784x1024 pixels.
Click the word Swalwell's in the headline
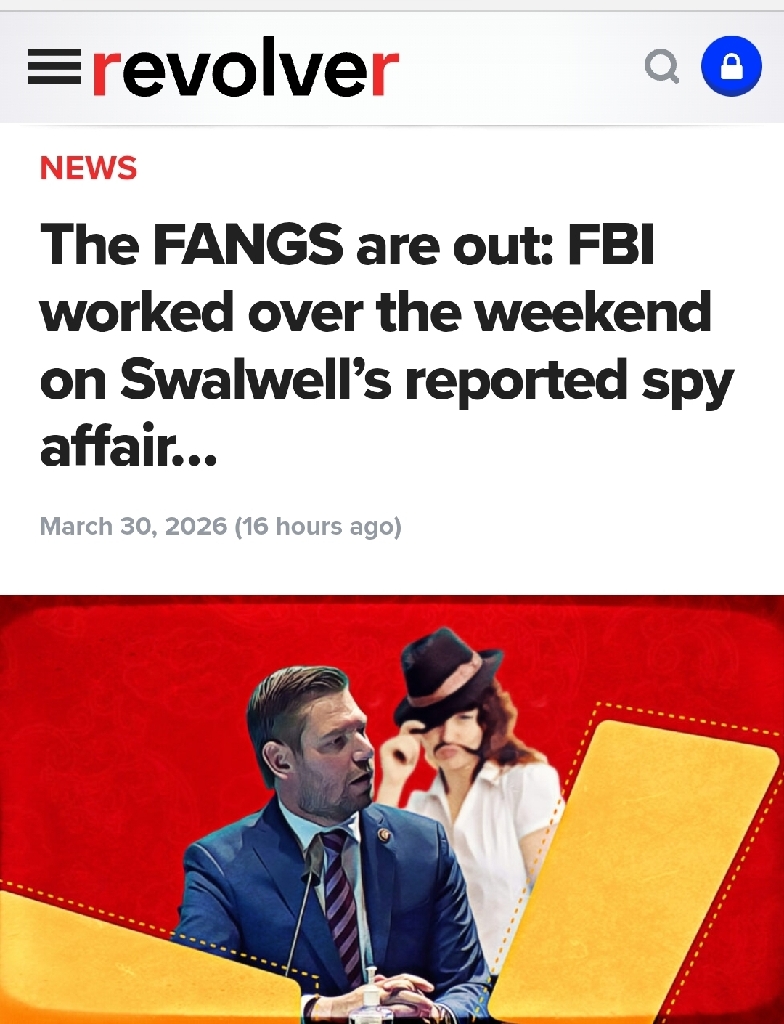255,380
